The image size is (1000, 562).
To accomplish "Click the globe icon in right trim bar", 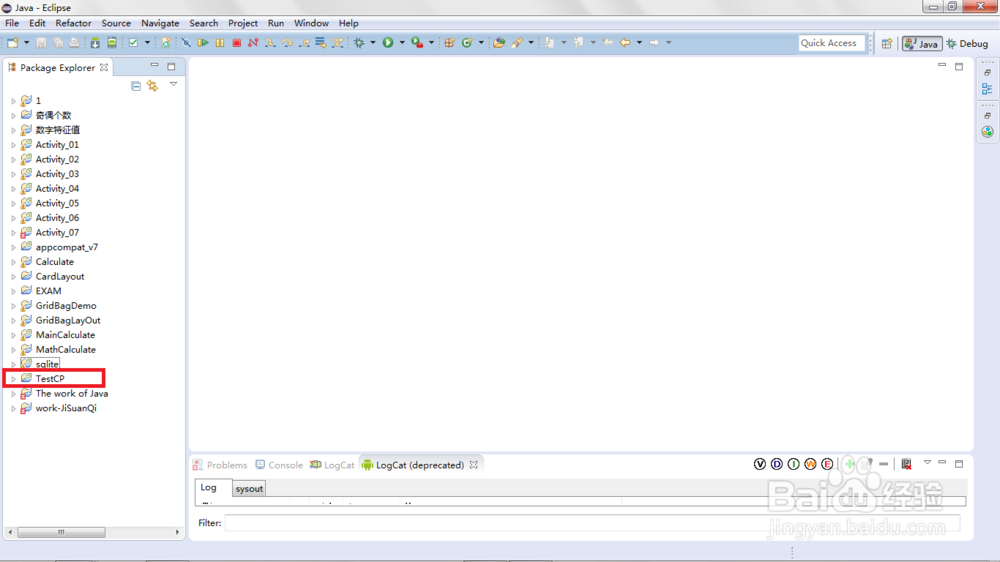I will click(987, 132).
